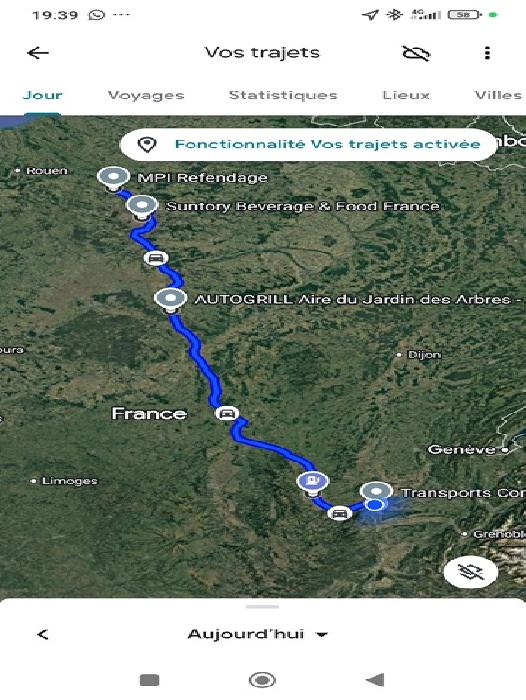This screenshot has height=700, width=526.
Task: Tap the car trip icon beside France label
Action: click(x=226, y=413)
